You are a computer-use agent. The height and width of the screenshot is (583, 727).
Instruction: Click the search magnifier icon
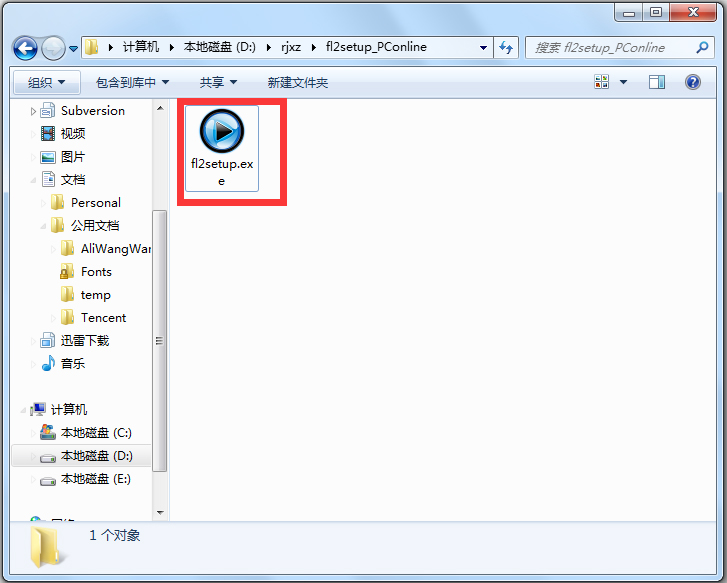tap(702, 47)
